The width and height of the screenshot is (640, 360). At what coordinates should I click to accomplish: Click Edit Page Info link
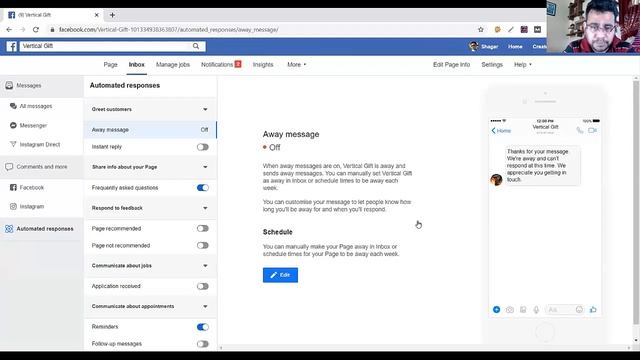pos(451,64)
